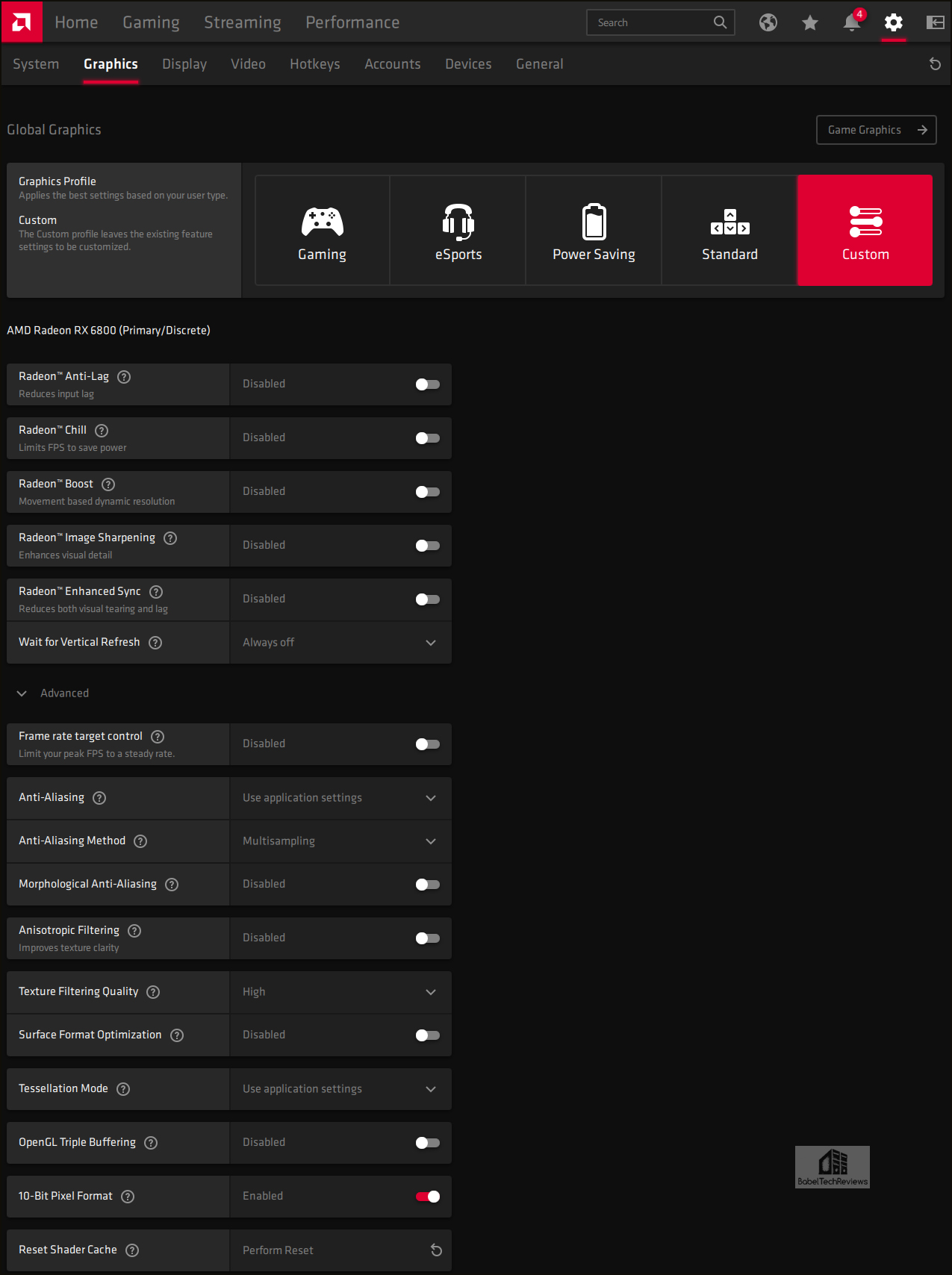Viewport: 952px width, 1275px height.
Task: Open help for Frame rate target control
Action: [158, 737]
